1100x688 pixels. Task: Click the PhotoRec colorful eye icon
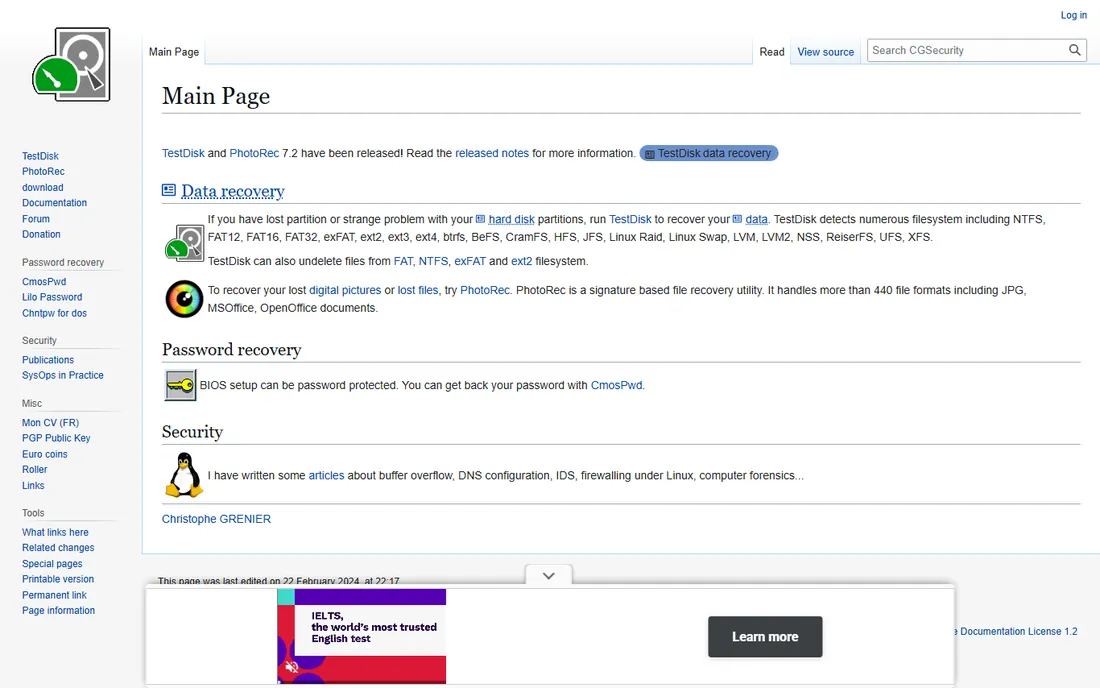184,299
